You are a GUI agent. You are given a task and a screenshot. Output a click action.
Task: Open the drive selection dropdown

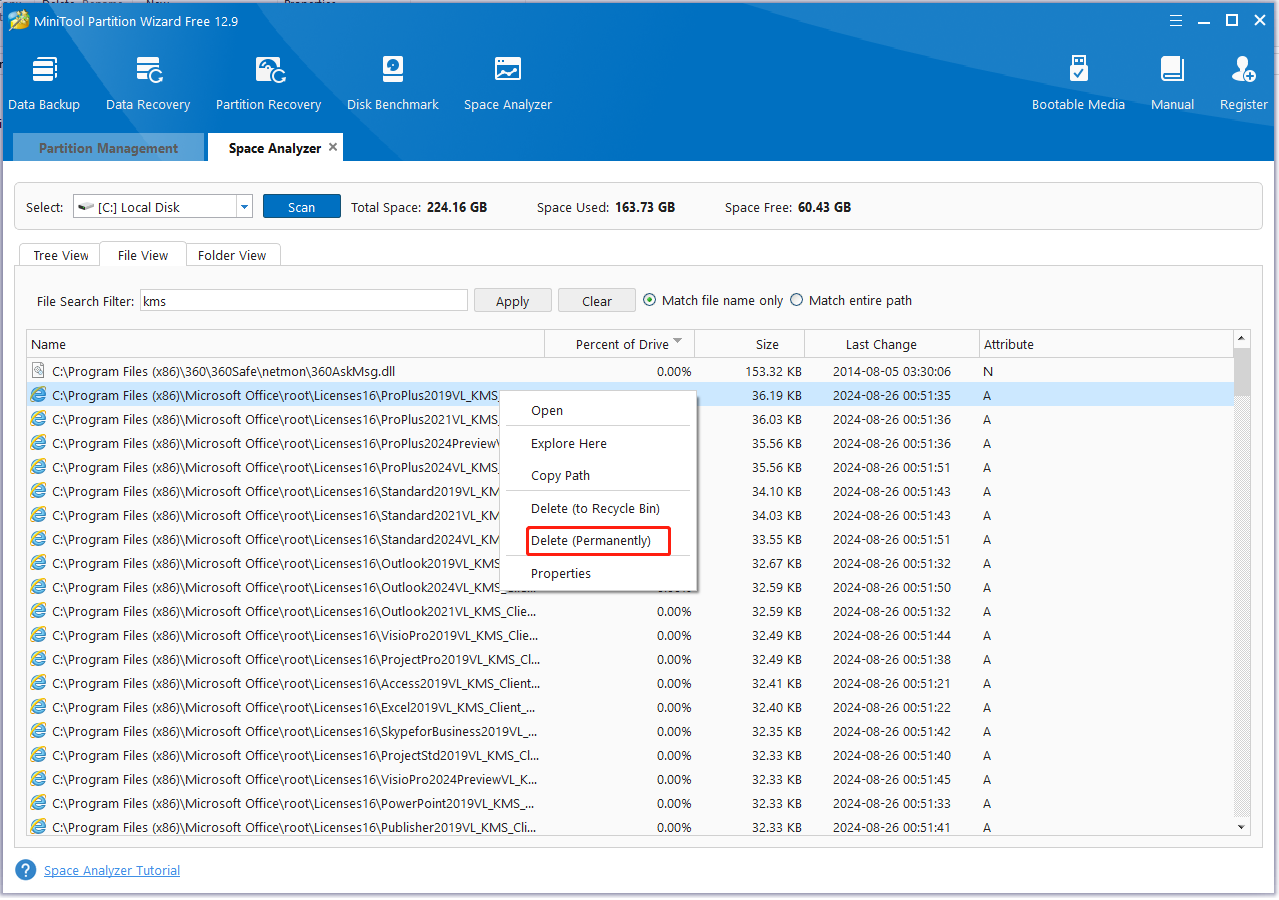[x=244, y=207]
